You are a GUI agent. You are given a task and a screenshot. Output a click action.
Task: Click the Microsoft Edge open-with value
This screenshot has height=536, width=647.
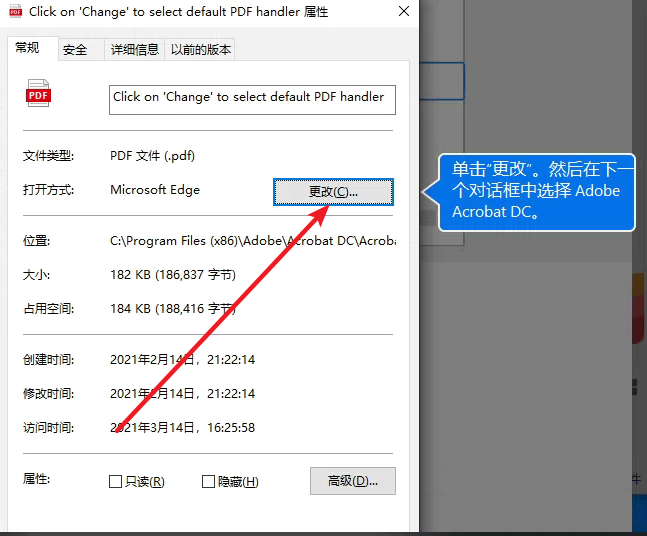point(155,190)
